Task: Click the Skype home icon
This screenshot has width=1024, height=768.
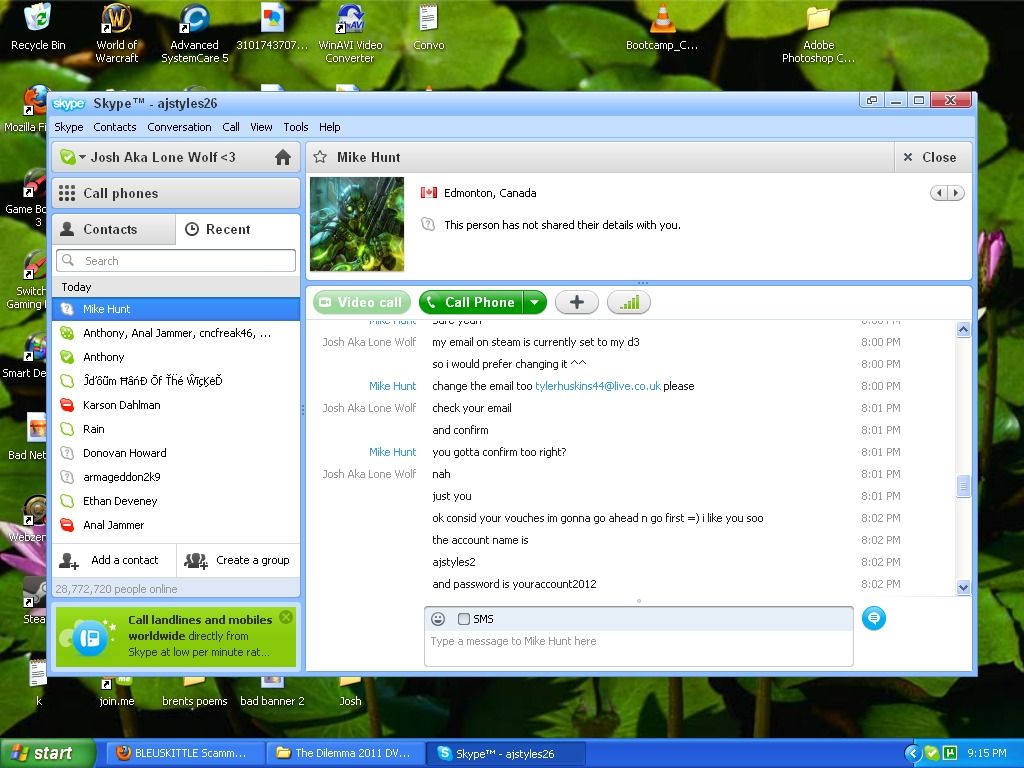Action: click(x=282, y=157)
